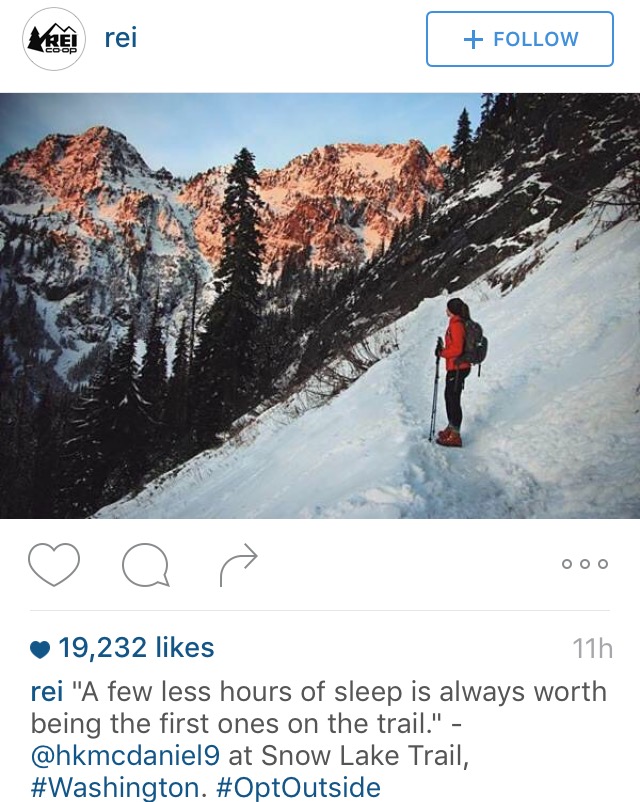Tap the share arrow icon
Image resolution: width=640 pixels, height=802 pixels.
click(238, 564)
